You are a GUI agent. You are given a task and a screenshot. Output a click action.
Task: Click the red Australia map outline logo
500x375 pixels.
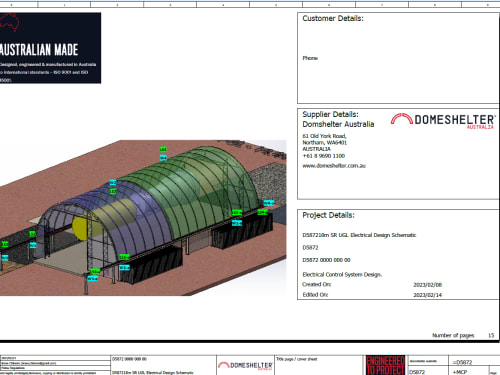pyautogui.click(x=9, y=22)
